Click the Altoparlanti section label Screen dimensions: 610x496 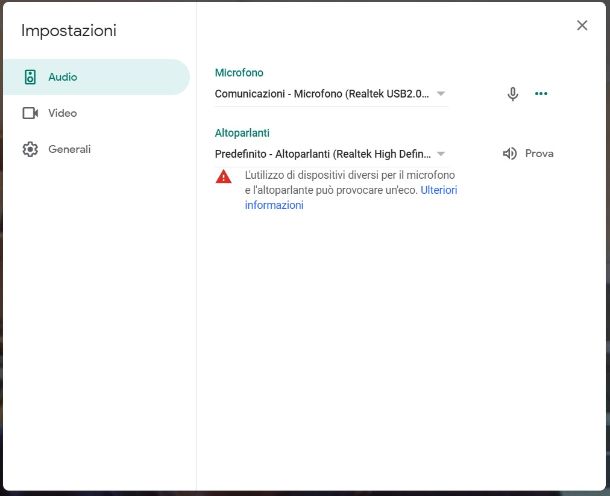click(242, 133)
